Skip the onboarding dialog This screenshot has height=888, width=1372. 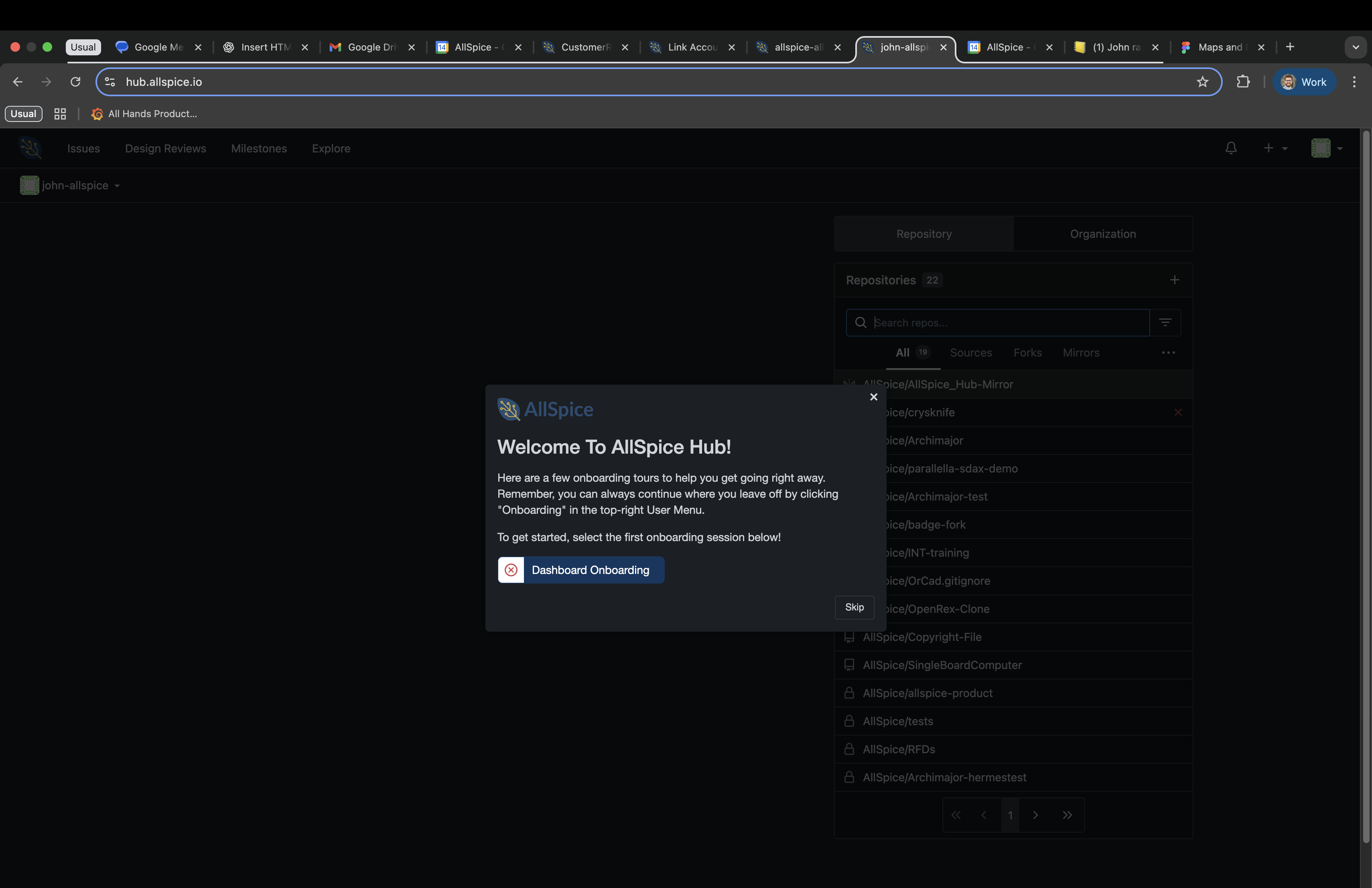click(x=854, y=607)
